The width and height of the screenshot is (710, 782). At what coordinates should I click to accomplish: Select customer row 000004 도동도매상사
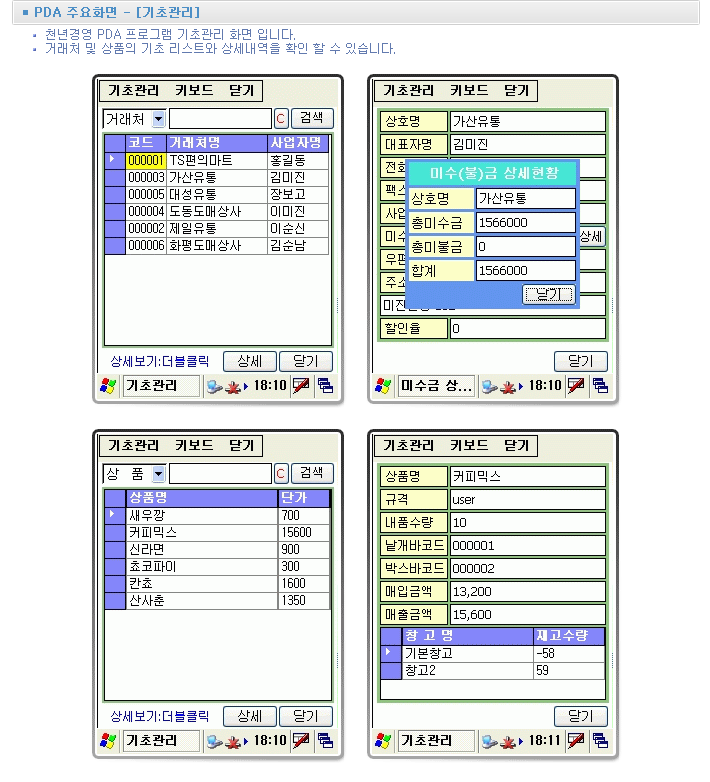217,211
